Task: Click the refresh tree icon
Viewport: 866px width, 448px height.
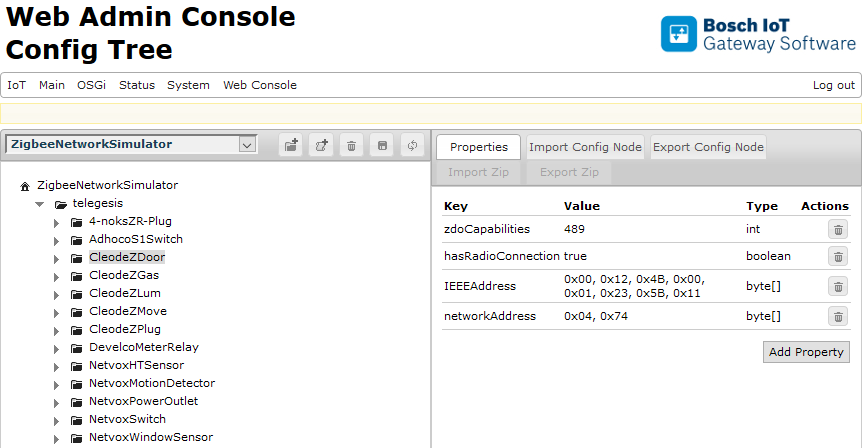Action: (412, 146)
